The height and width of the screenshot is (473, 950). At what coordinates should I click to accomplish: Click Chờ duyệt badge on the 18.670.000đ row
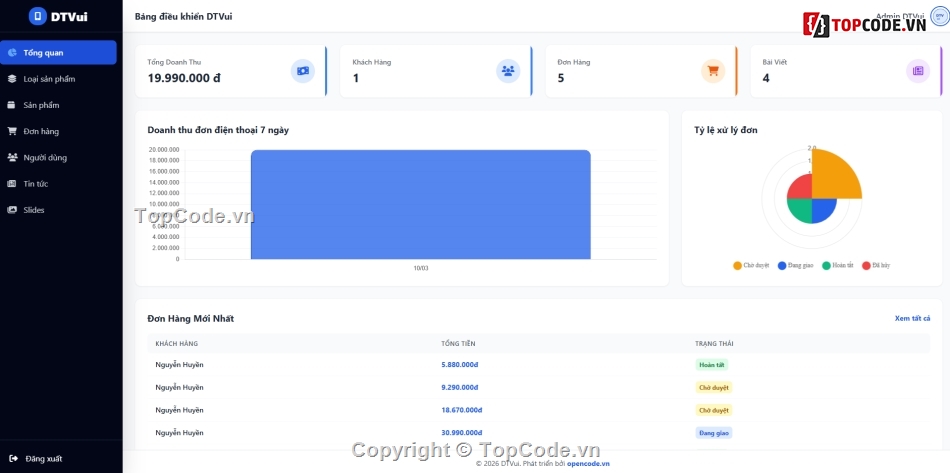click(714, 410)
